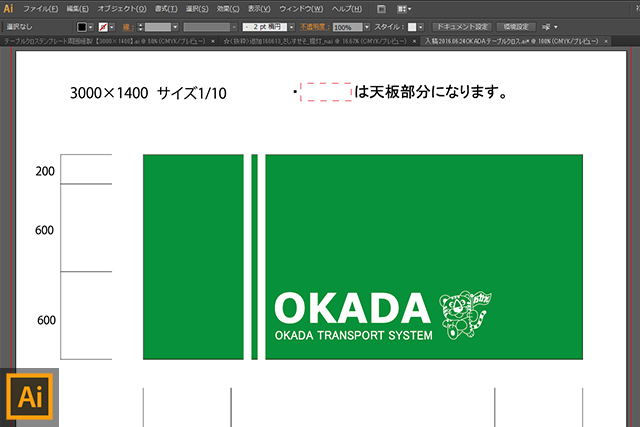Switch to the テーブルクロステンプレート document tab
640x427 pixels.
[x=104, y=41]
